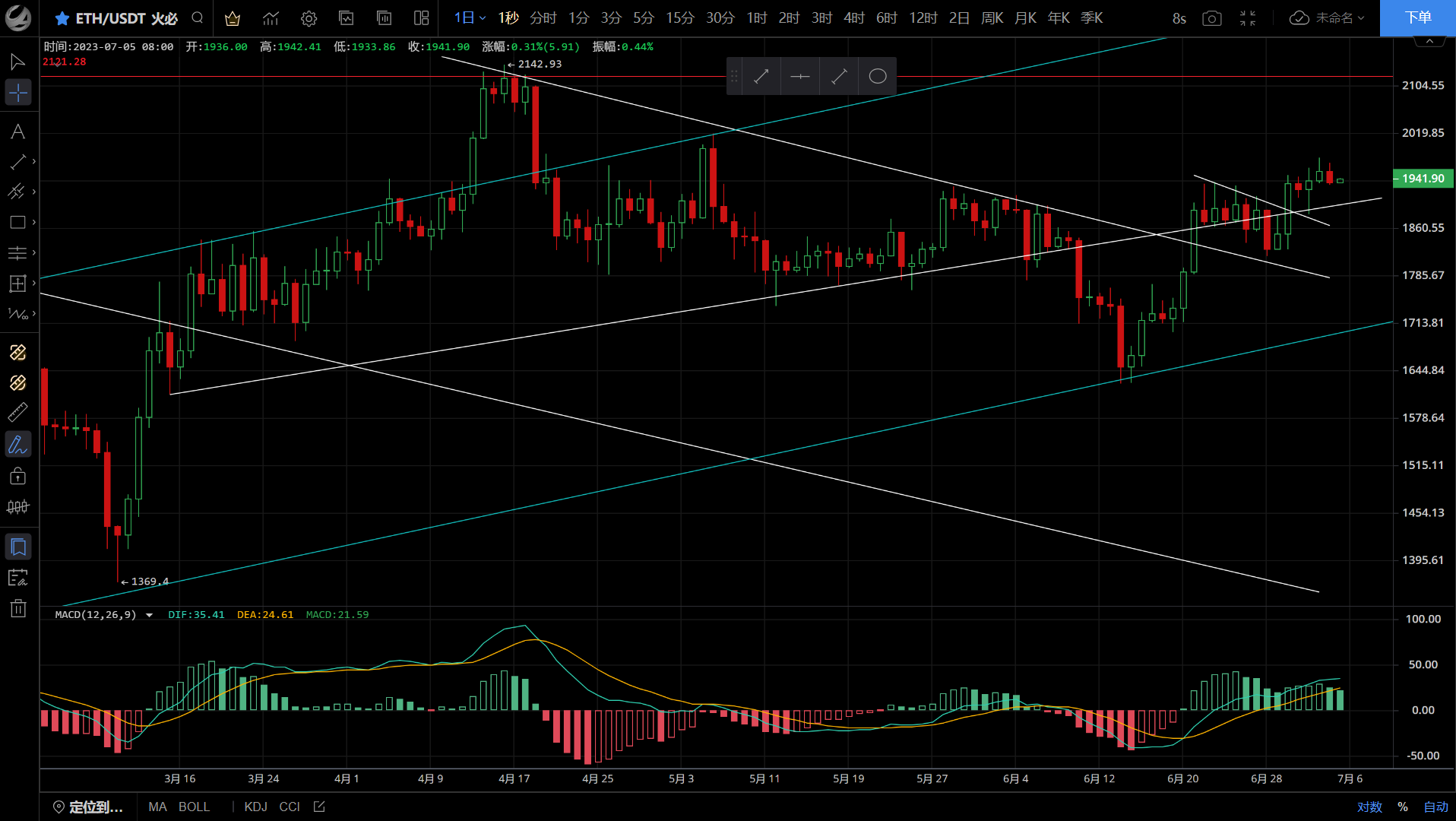The image size is (1456, 821).
Task: Click the 1941.90 current price label
Action: (1423, 179)
